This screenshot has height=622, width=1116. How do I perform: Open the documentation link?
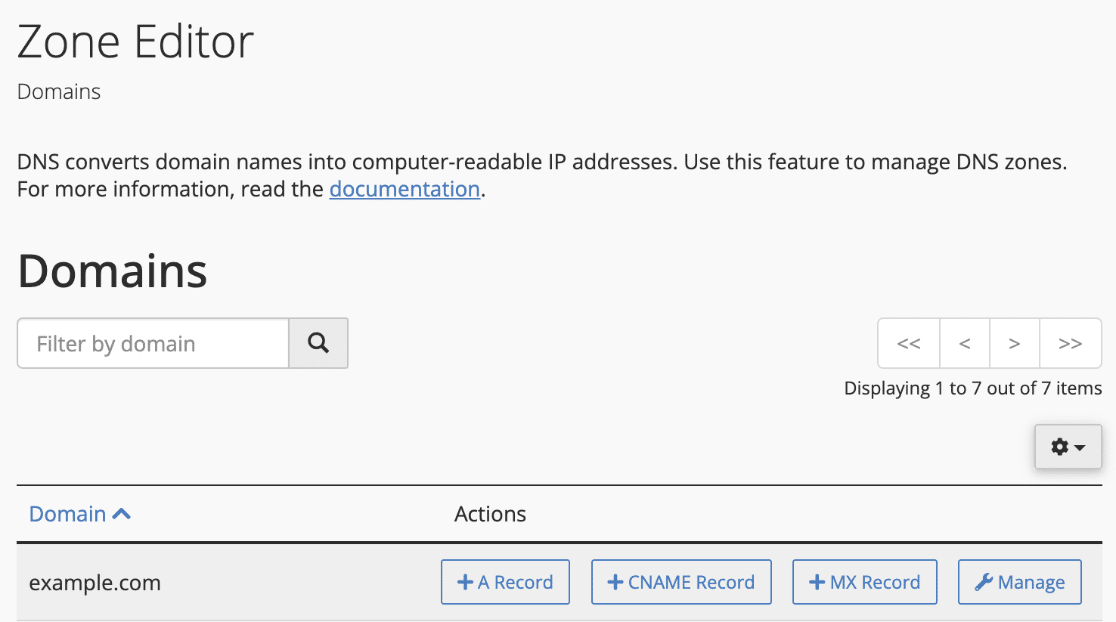404,189
